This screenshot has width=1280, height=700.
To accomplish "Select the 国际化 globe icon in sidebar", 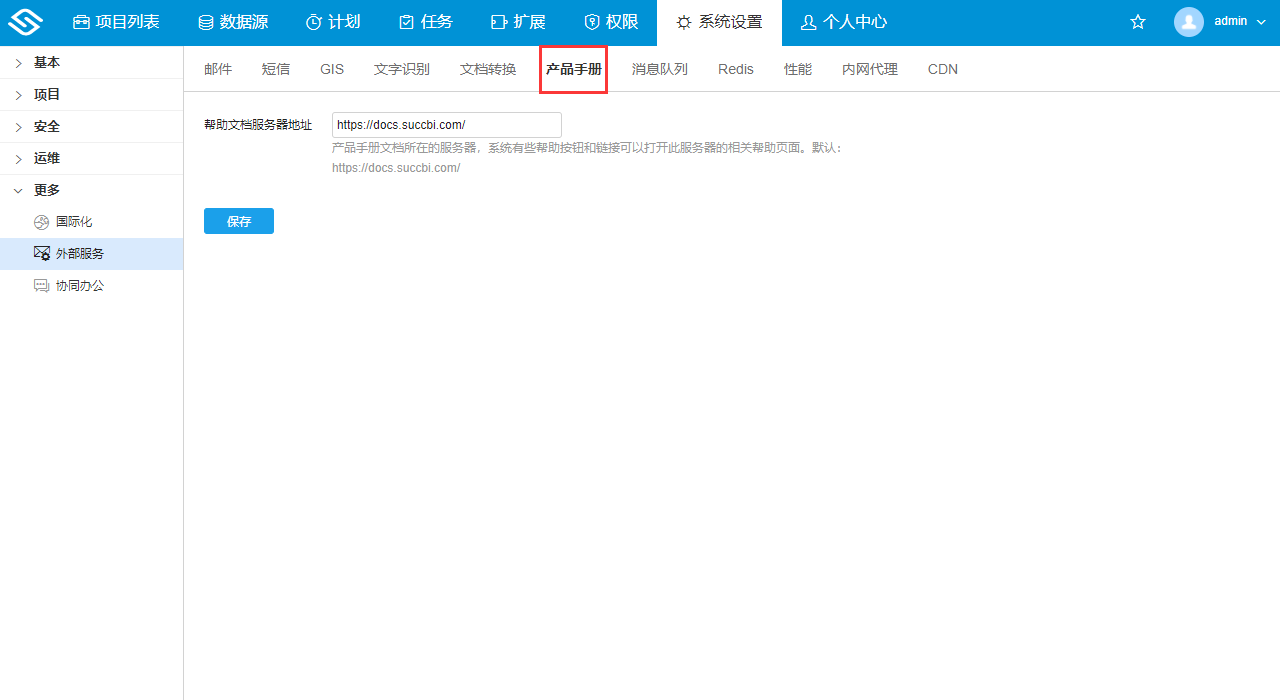I will point(41,221).
